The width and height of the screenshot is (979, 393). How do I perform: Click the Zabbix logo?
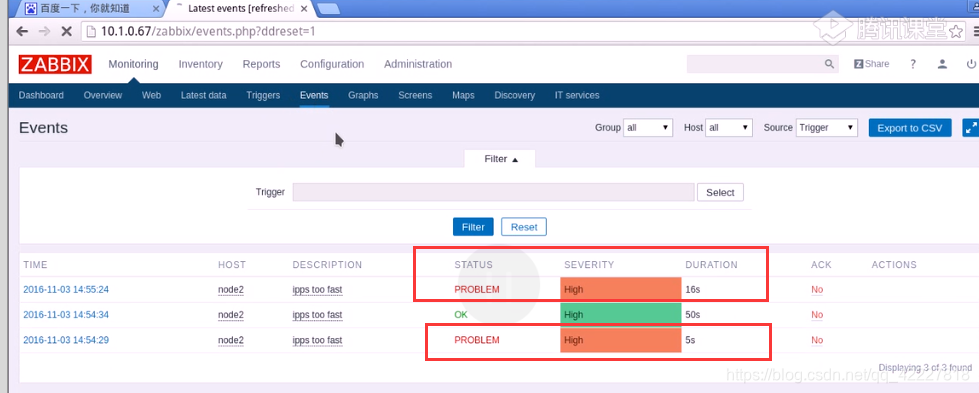(x=55, y=64)
